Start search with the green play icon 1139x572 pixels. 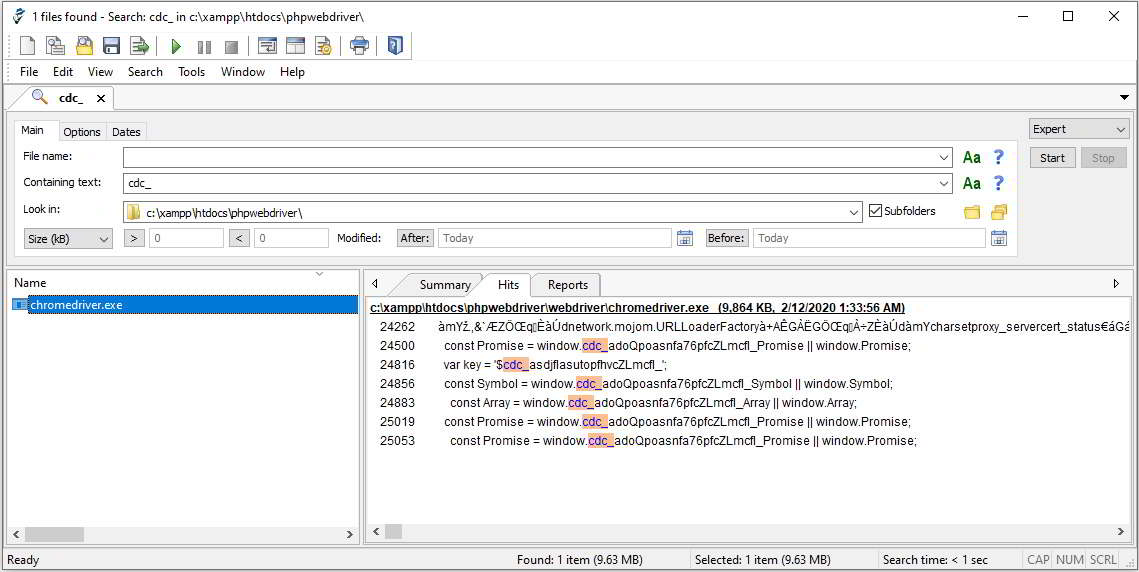(x=176, y=47)
